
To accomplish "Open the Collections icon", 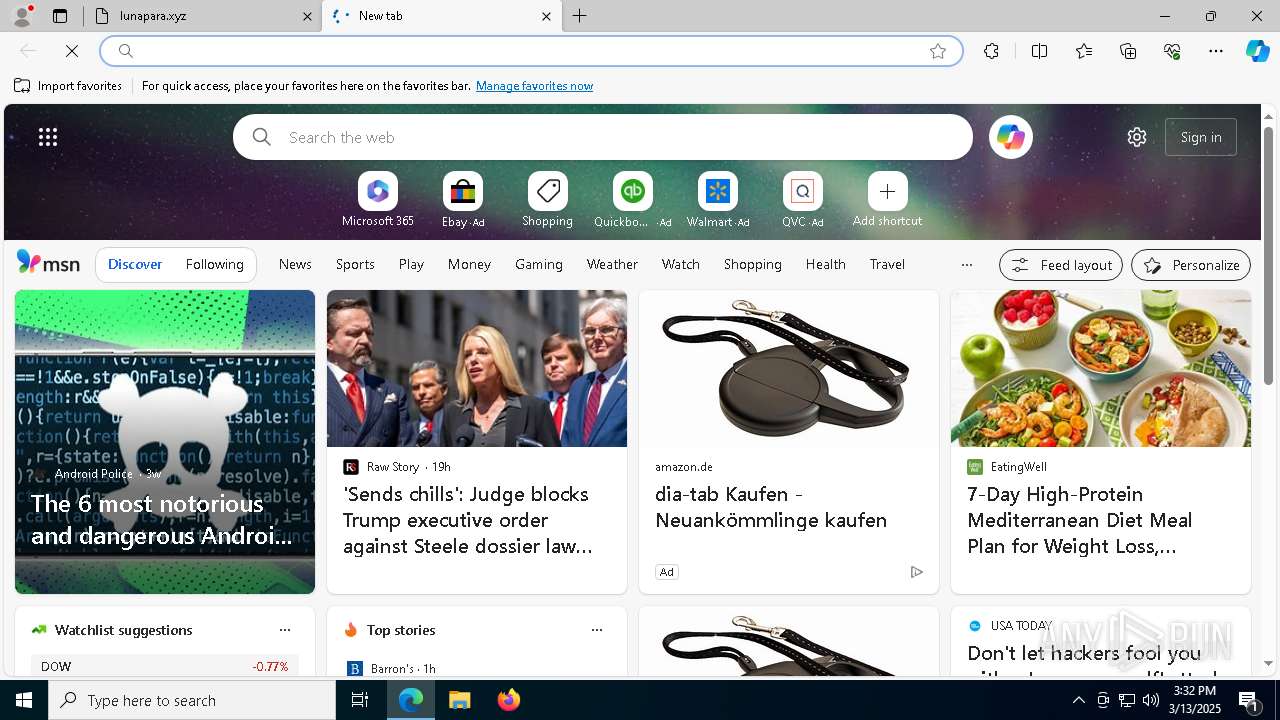I will coord(1128,51).
